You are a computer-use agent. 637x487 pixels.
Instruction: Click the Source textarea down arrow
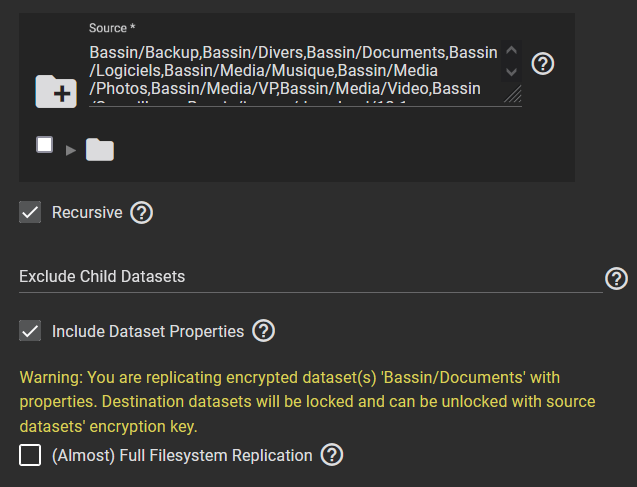511,72
